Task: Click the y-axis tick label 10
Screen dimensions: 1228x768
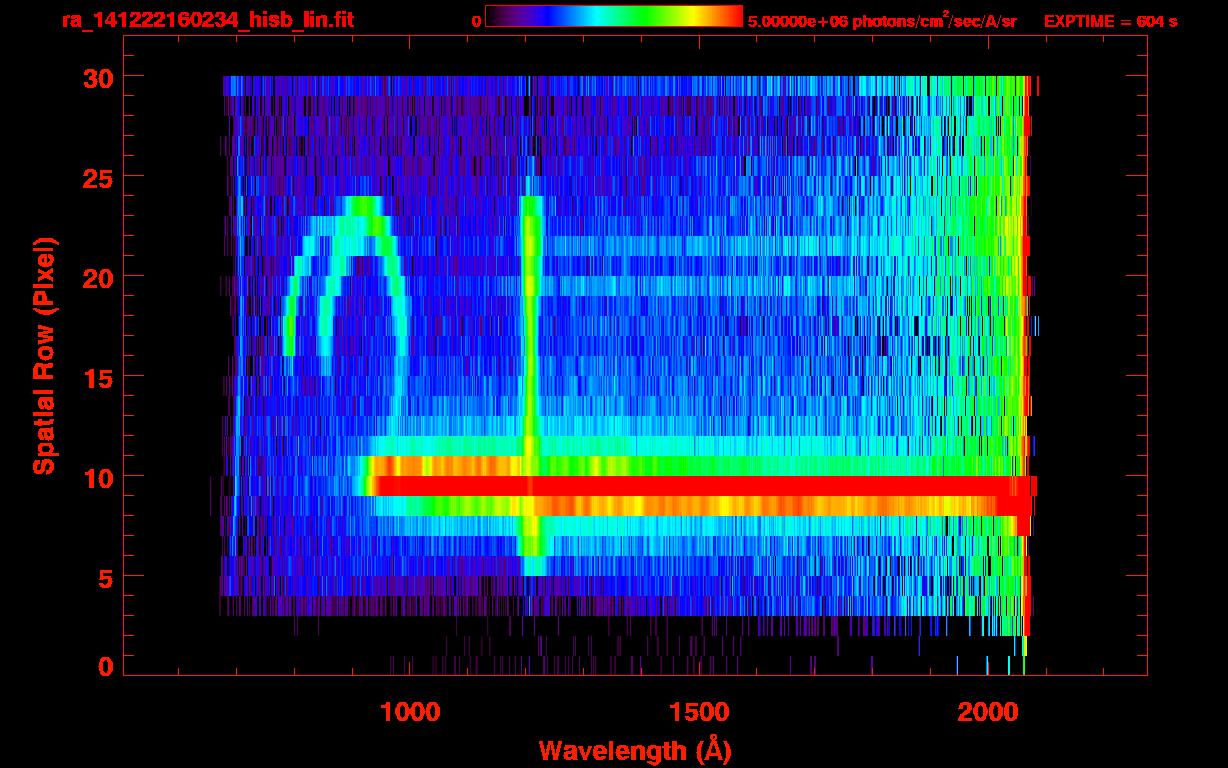Action: click(98, 477)
